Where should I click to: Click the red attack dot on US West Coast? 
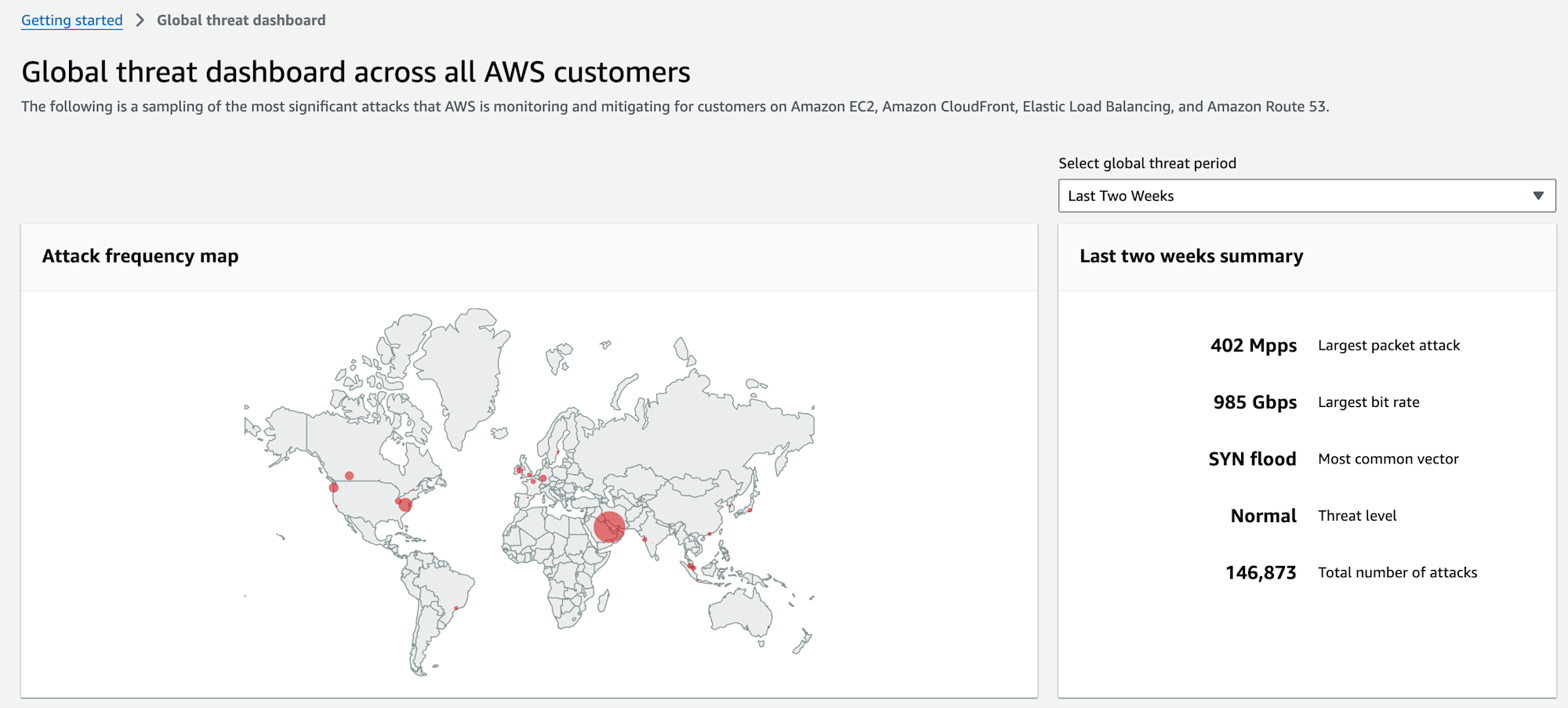[x=333, y=488]
